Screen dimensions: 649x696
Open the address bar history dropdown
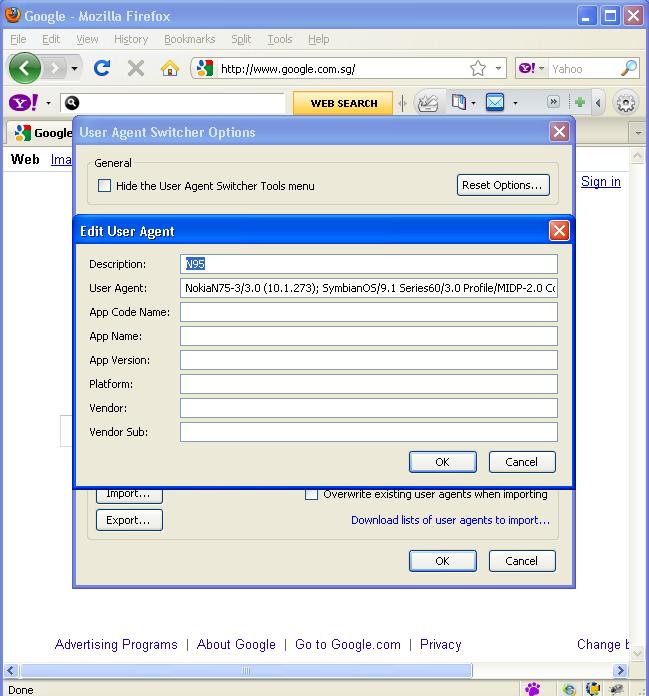coord(499,68)
